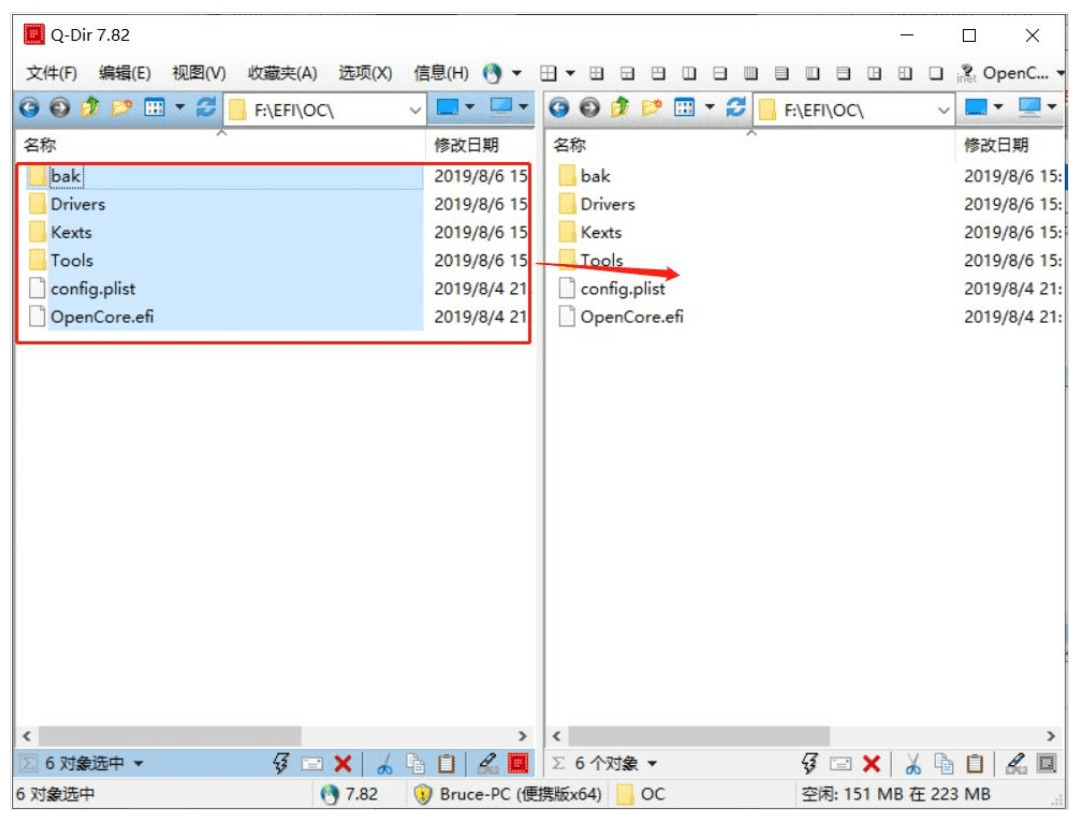Screen dimensions: 1078x821
Task: Click the scissors cut icon in right pane
Action: point(913,764)
